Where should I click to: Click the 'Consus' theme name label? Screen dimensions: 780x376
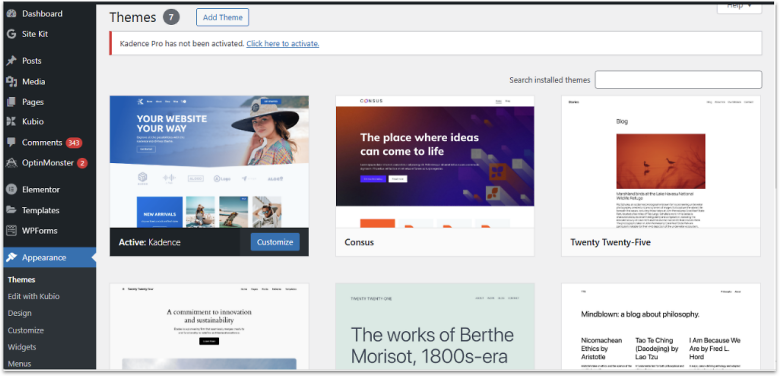(x=359, y=243)
